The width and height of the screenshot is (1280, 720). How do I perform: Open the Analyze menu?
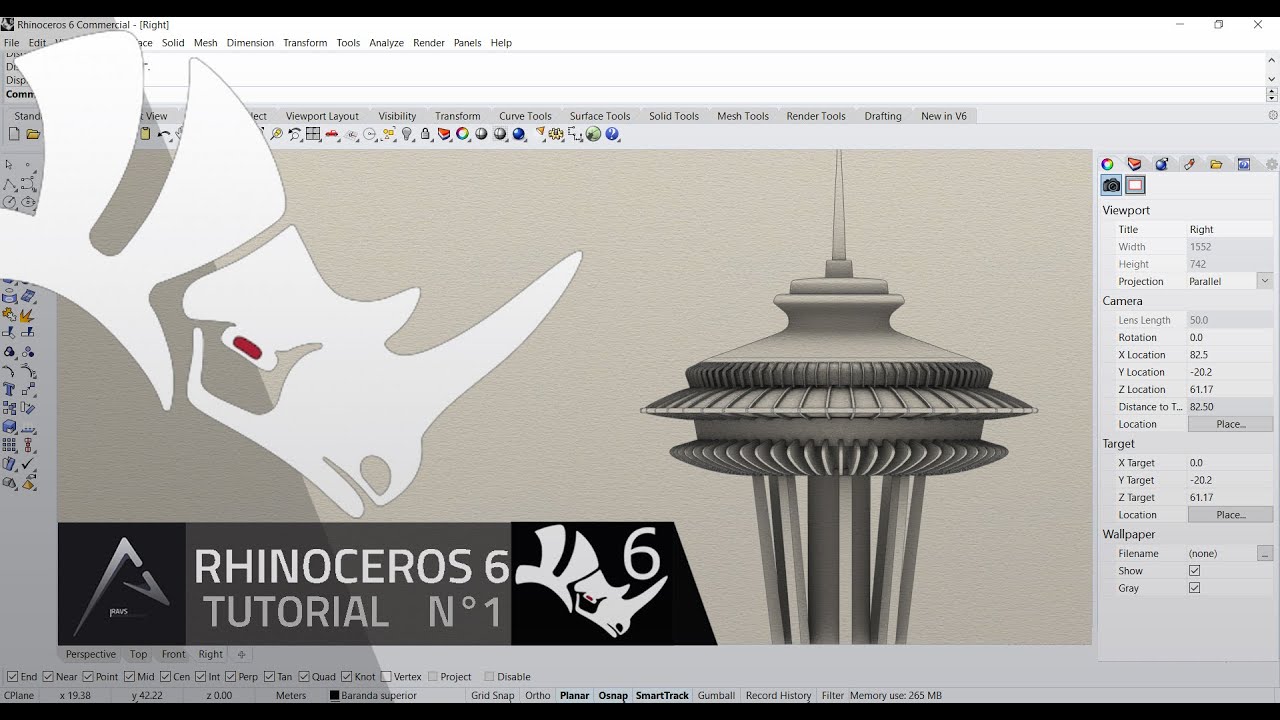386,43
